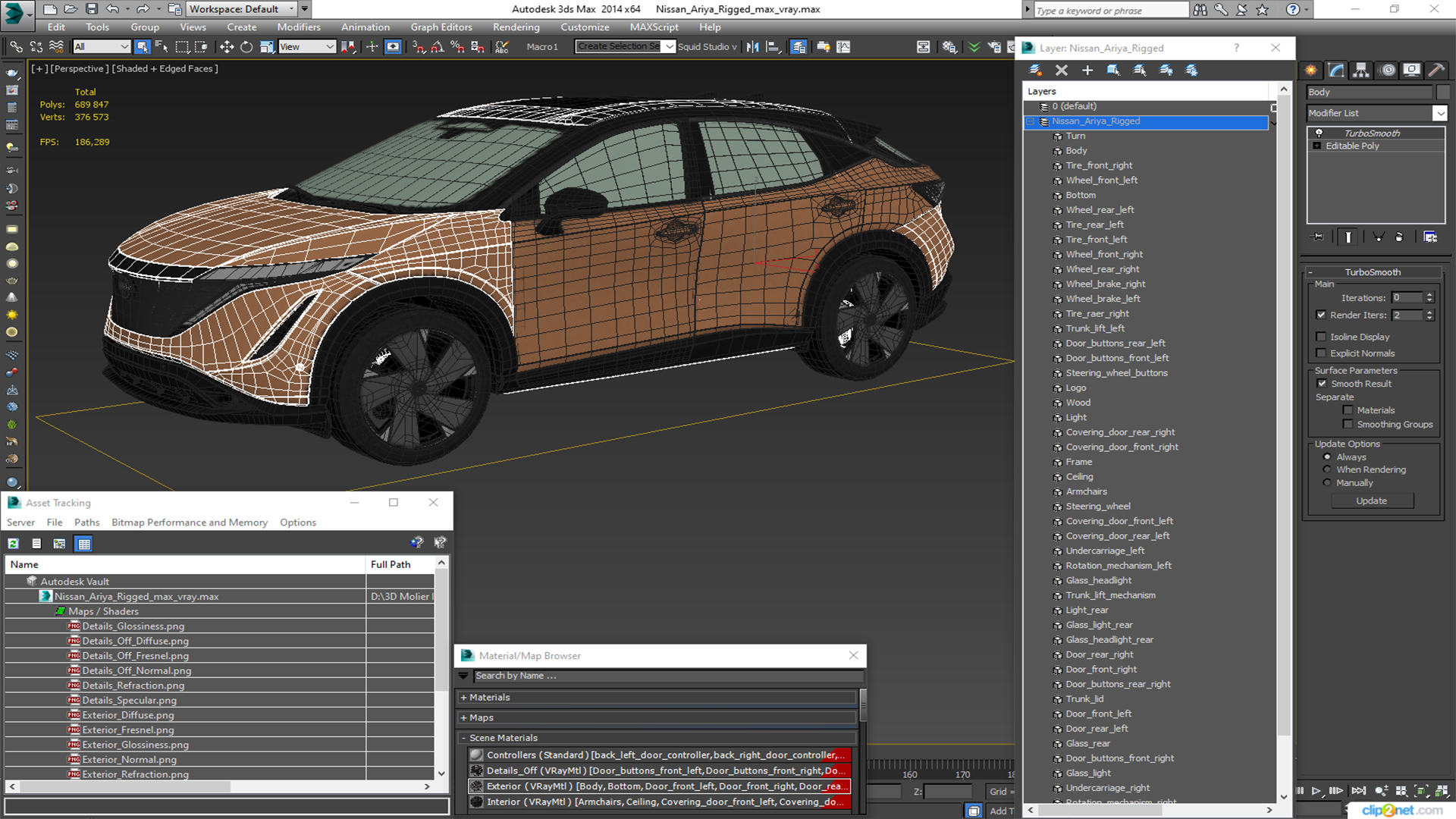Screen dimensions: 1456x819
Task: Open the selection filter All dropdown
Action: (x=102, y=47)
